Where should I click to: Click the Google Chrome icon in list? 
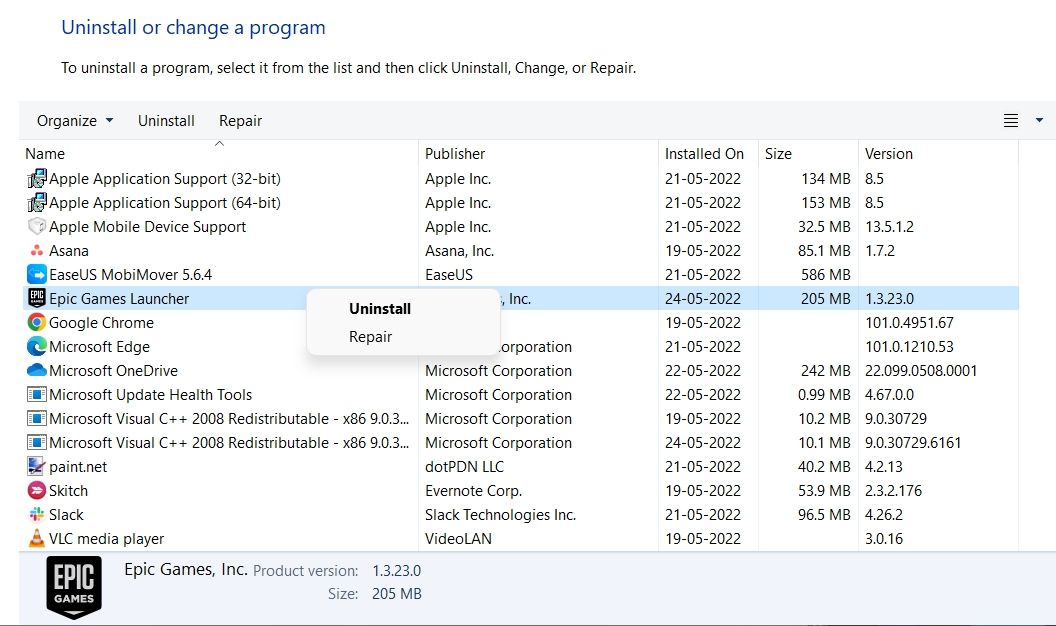(x=36, y=323)
